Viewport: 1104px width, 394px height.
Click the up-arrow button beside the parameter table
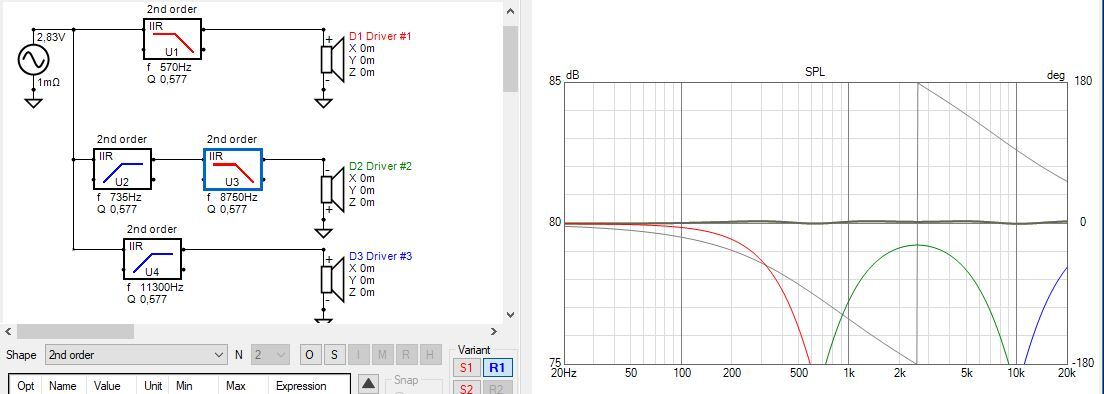pyautogui.click(x=368, y=384)
